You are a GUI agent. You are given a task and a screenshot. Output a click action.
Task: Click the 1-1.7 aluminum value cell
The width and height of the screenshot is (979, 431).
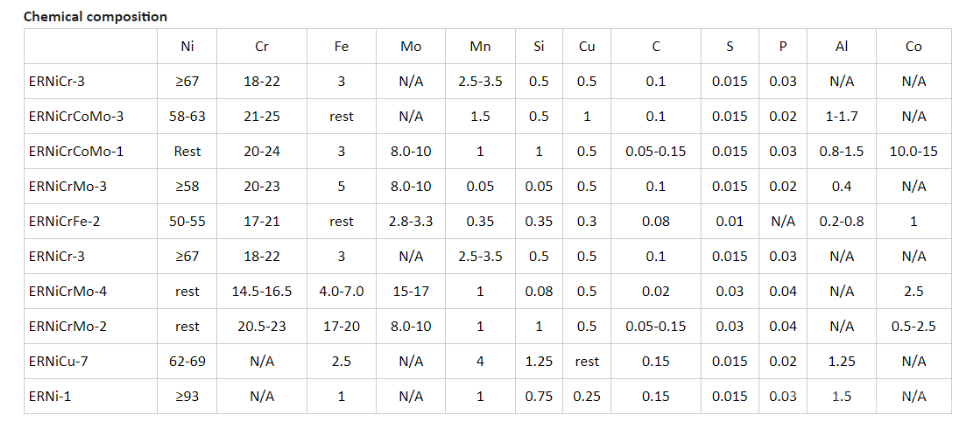click(x=841, y=116)
